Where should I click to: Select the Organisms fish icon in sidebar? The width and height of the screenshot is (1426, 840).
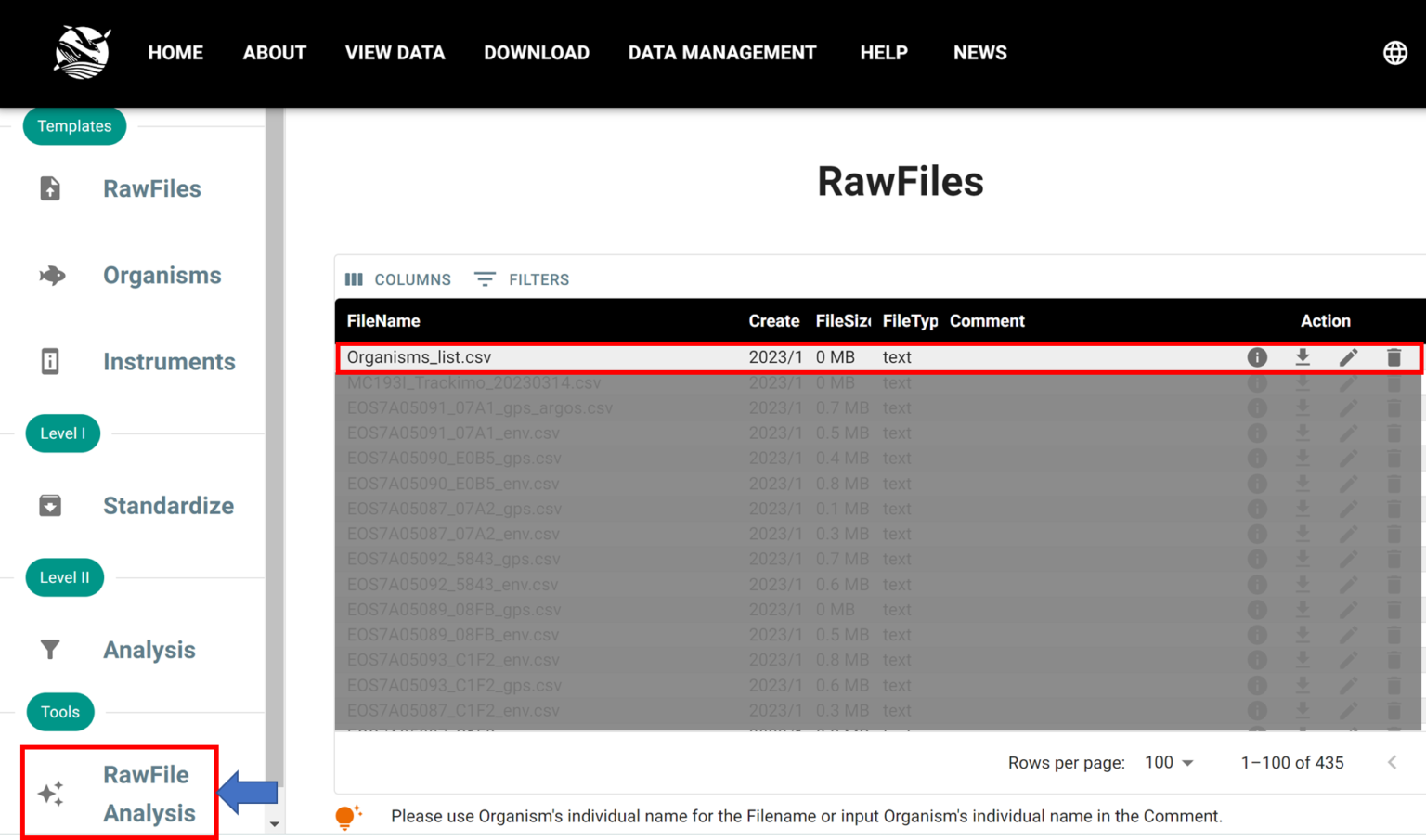tap(53, 275)
